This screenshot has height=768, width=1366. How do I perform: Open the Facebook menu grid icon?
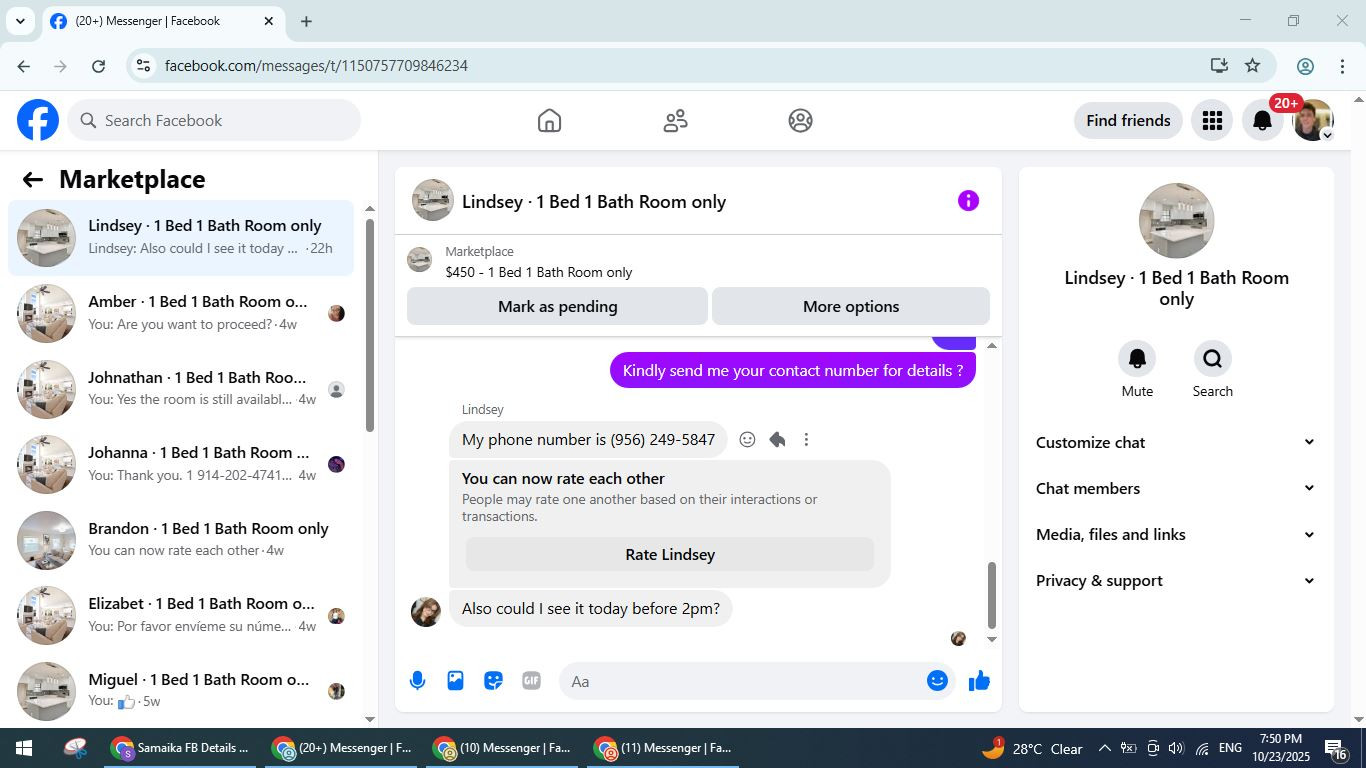click(1212, 120)
